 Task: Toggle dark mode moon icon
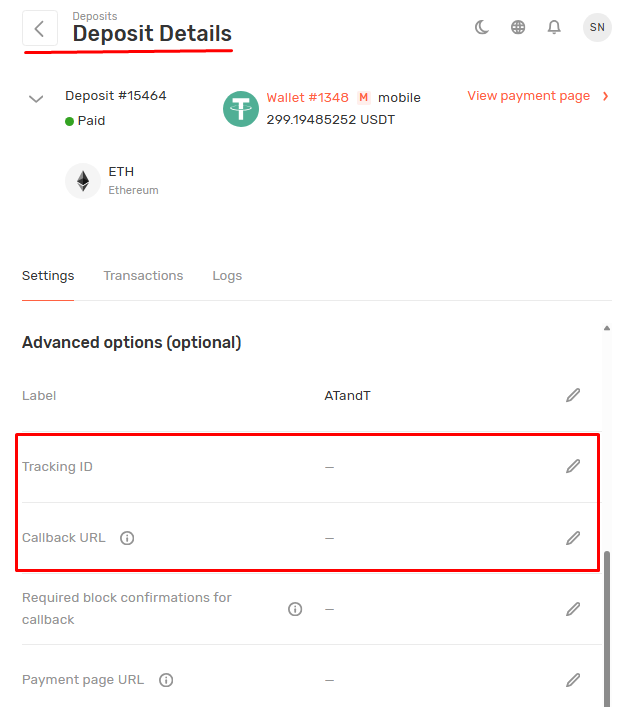[482, 27]
